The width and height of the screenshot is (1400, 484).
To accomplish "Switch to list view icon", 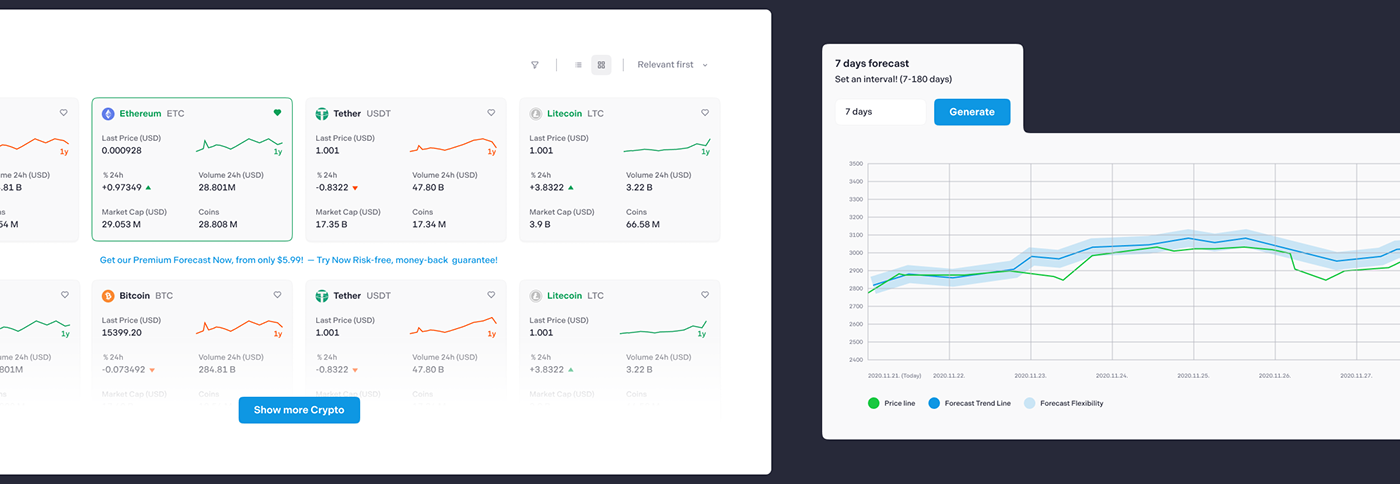I will point(578,65).
